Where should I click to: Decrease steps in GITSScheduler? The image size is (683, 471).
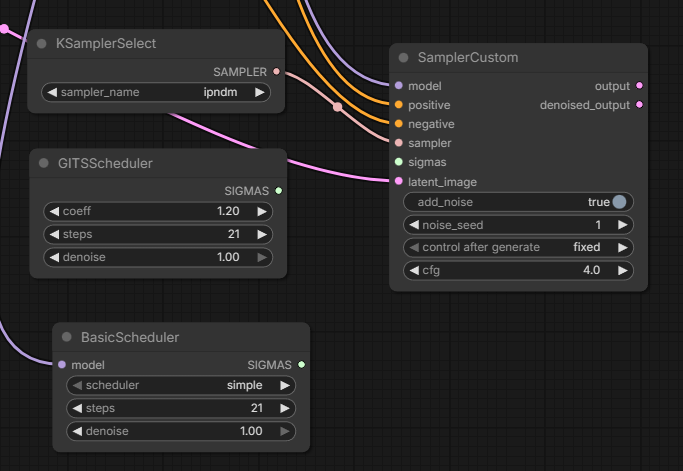(54, 234)
